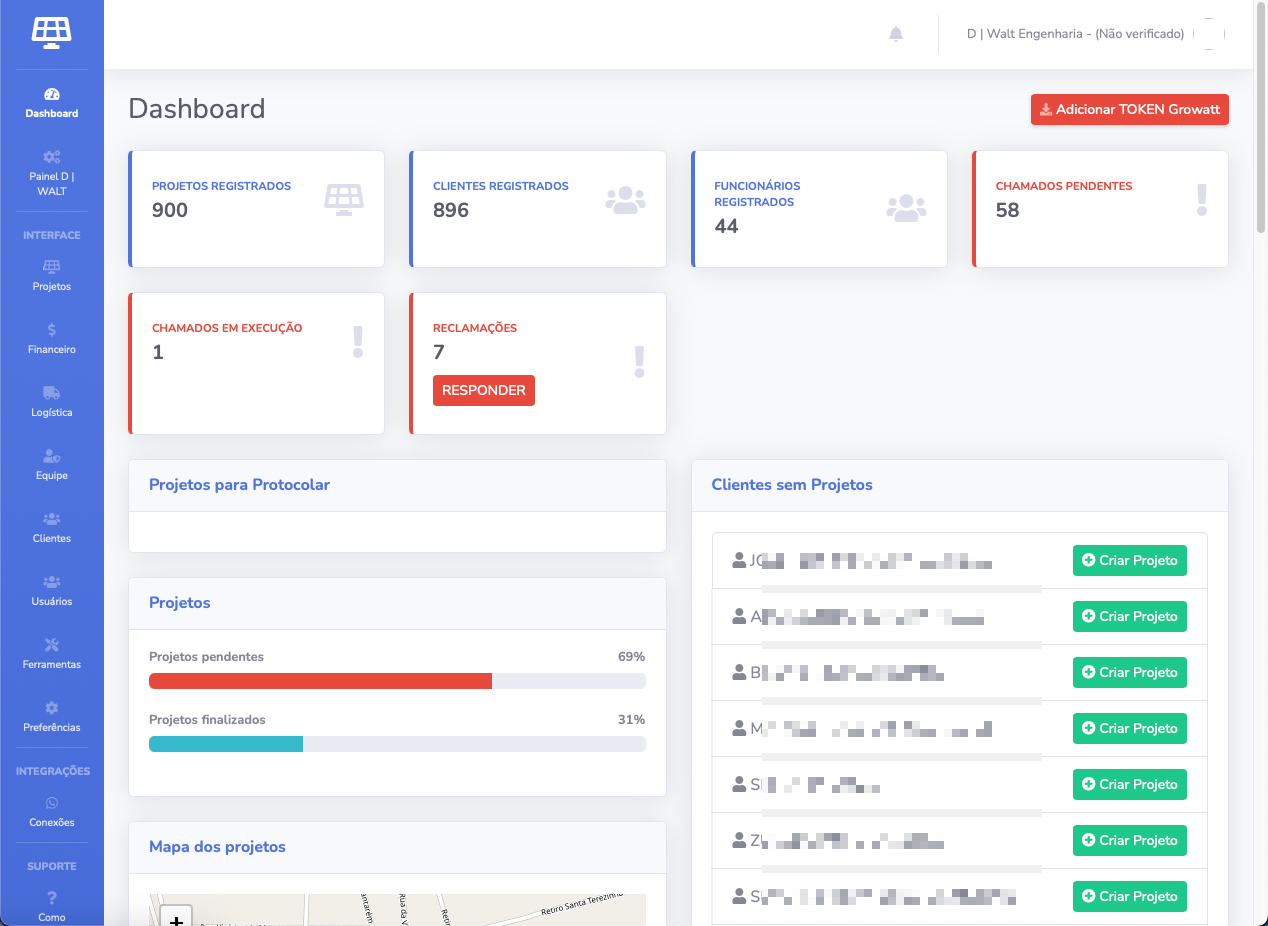Click first Criar Projeto button in list
Image resolution: width=1268 pixels, height=926 pixels.
[1129, 561]
